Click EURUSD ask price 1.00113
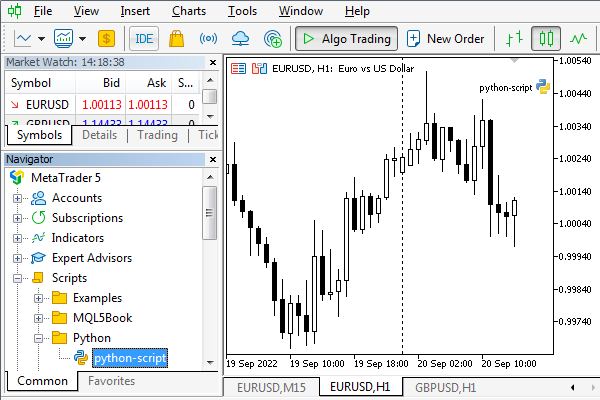The width and height of the screenshot is (600, 400). click(148, 104)
